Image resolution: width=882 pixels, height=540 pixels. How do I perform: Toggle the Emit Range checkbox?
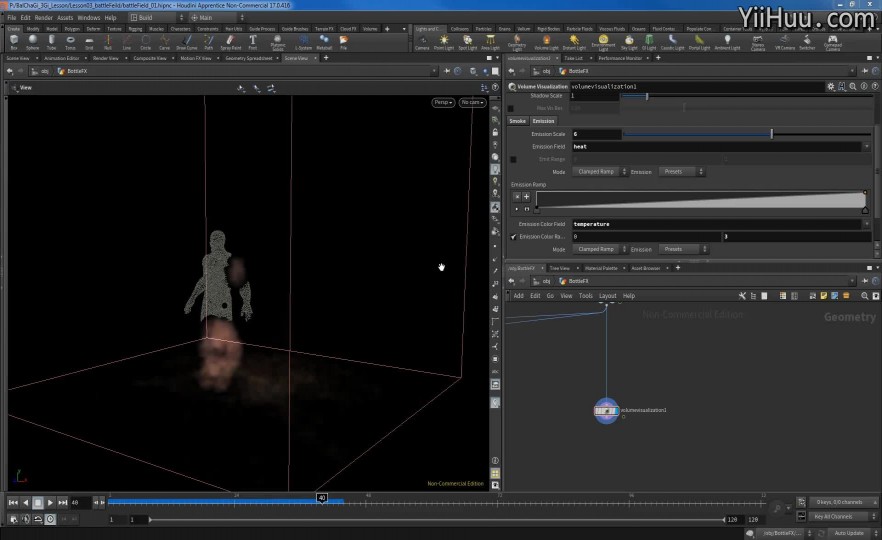pos(513,159)
